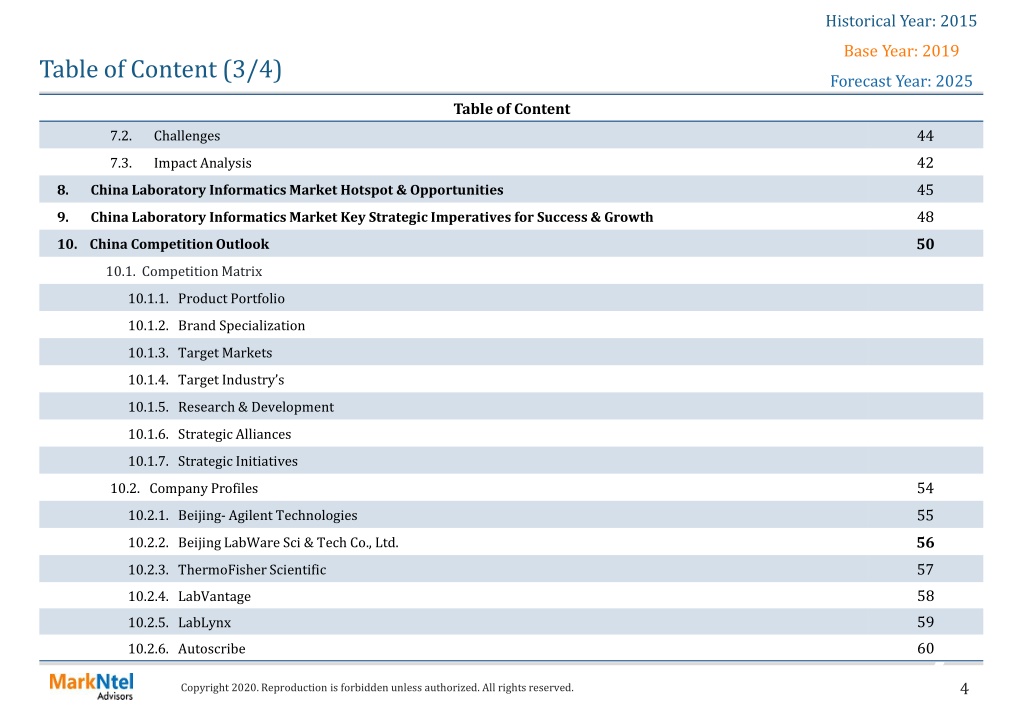
Task: Click the "Base Year: 2019" label
Action: tap(901, 51)
